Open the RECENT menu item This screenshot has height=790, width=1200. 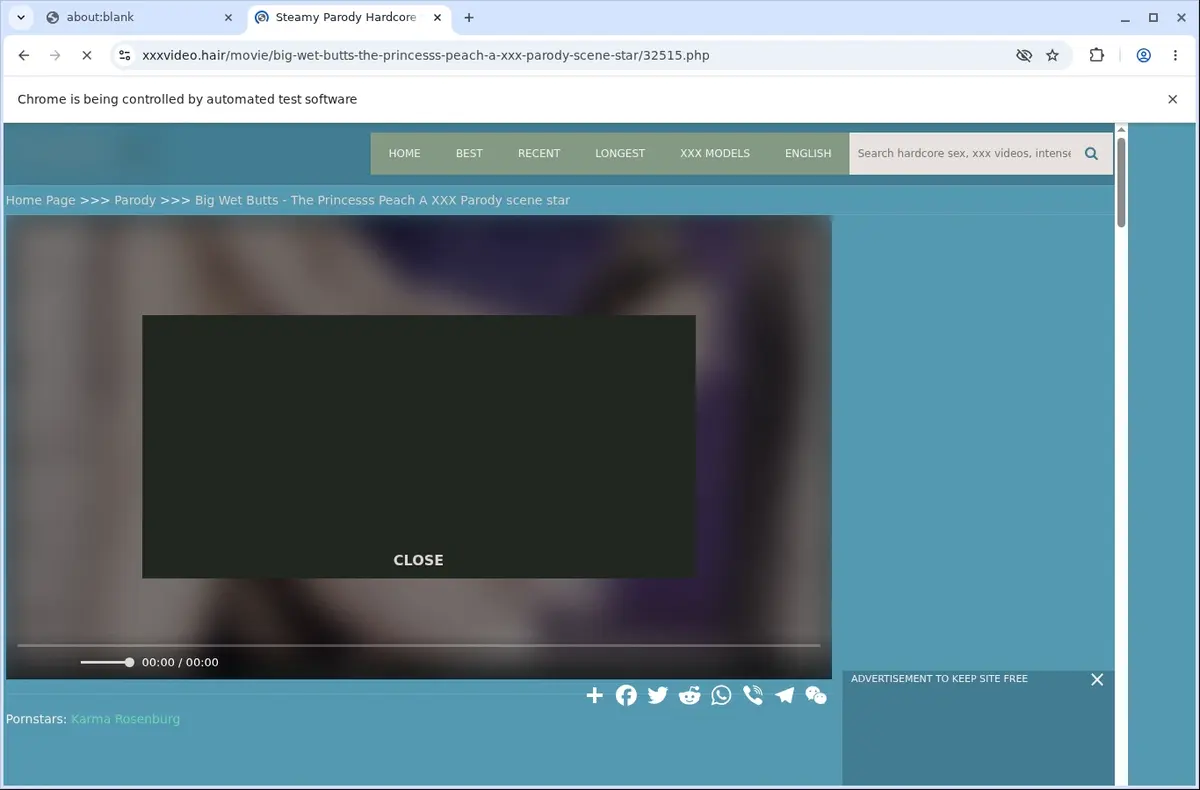[x=539, y=153]
